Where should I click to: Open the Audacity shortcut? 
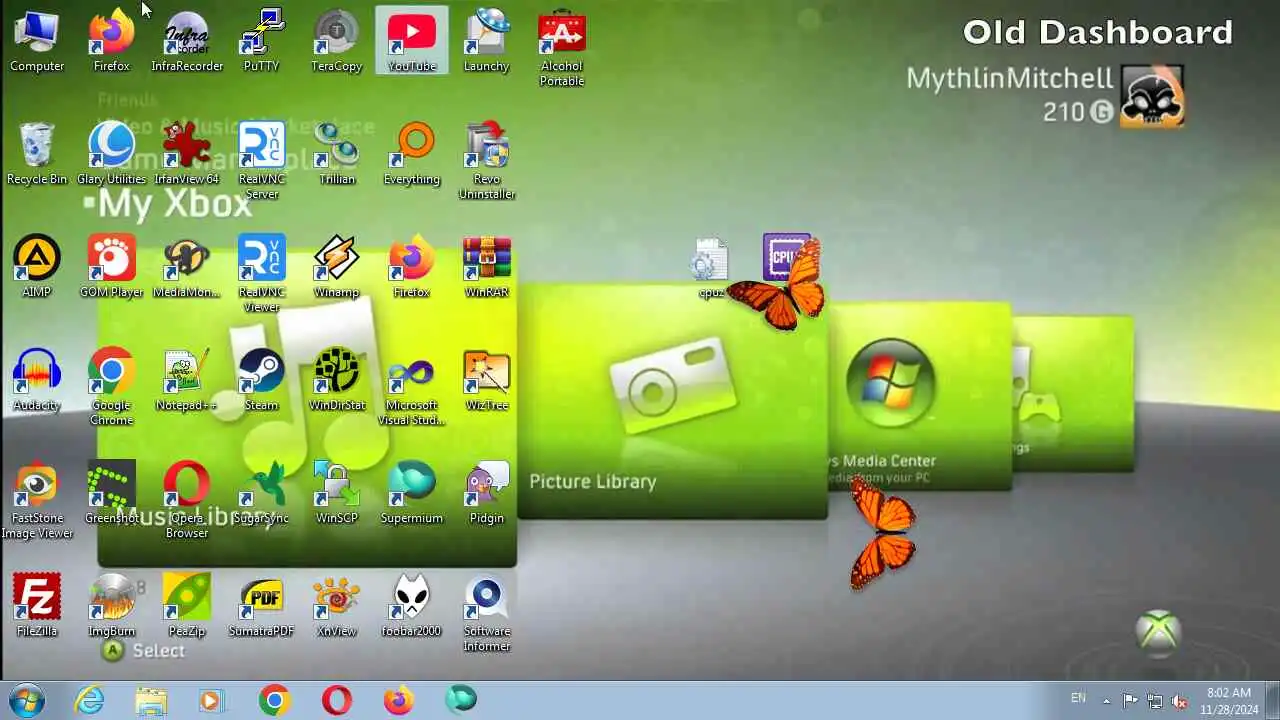coord(37,380)
